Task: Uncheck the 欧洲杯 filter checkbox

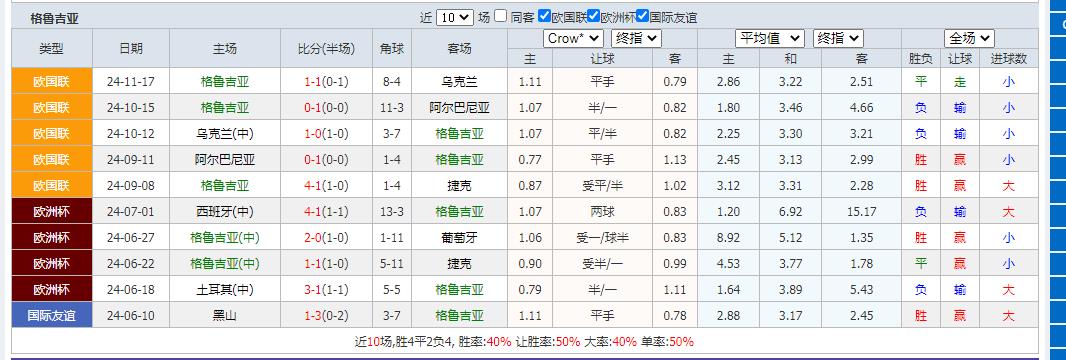Action: coord(594,16)
